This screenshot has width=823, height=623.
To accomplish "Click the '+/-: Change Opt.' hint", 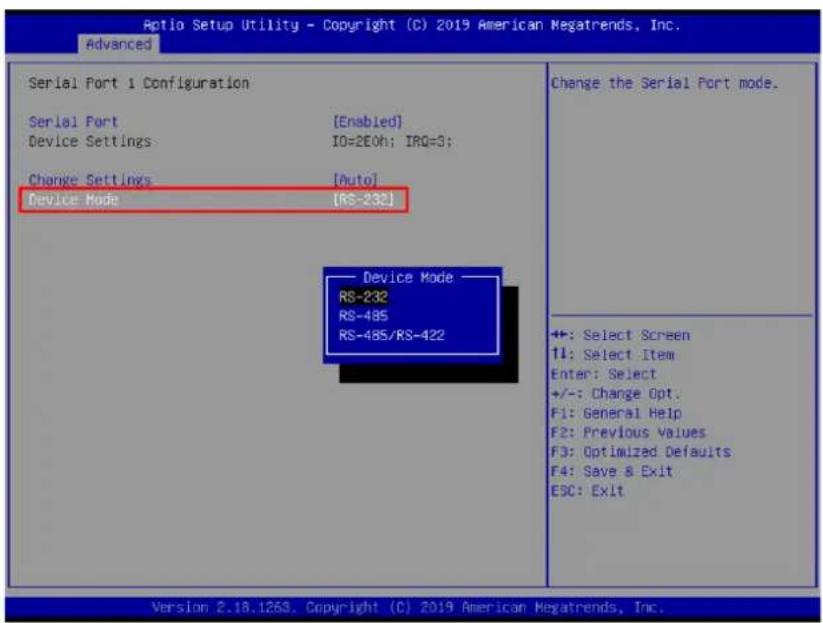I will (x=616, y=394).
